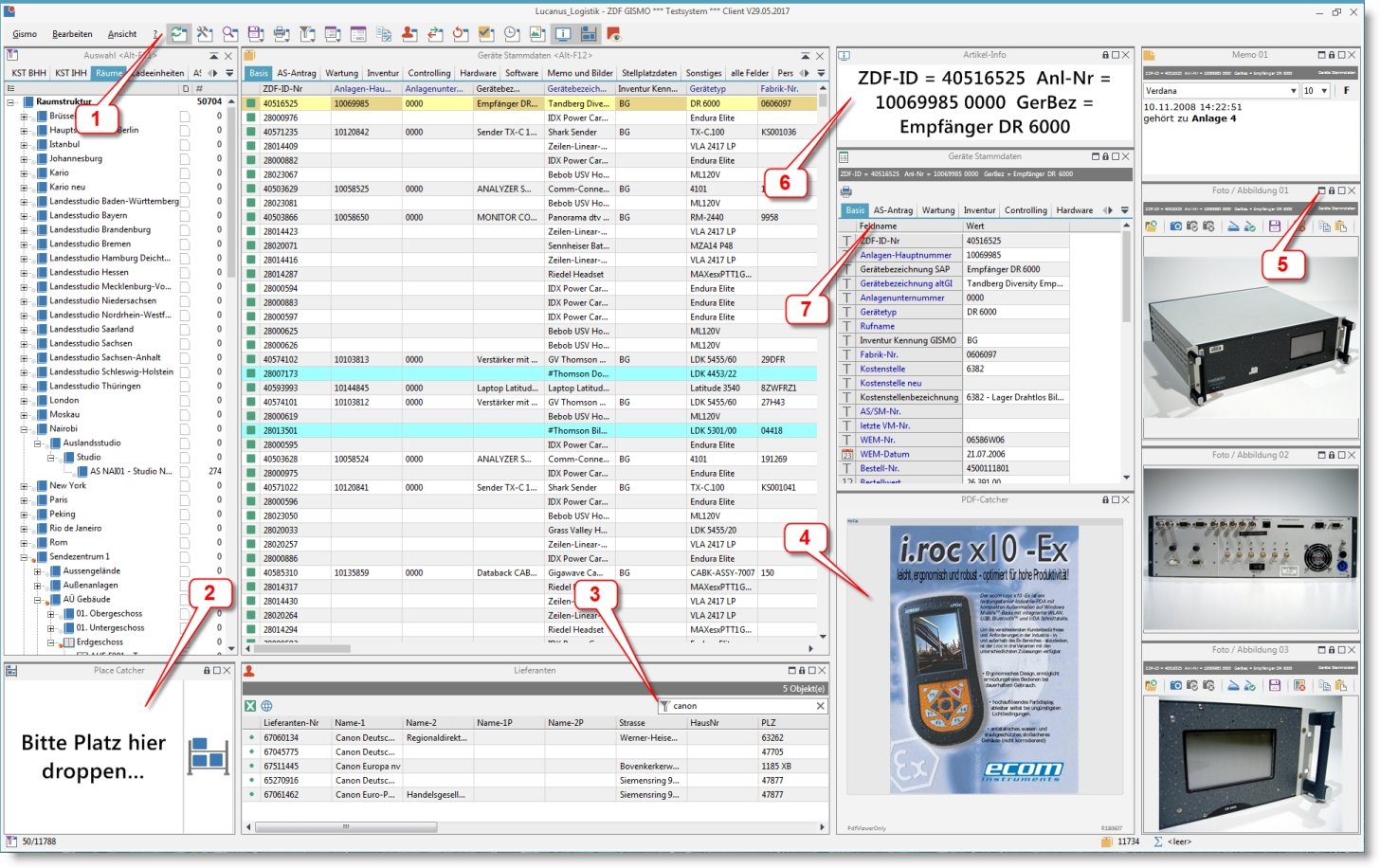Click the clock icon in the main toolbar
This screenshot has height=868, width=1380.
pos(512,34)
